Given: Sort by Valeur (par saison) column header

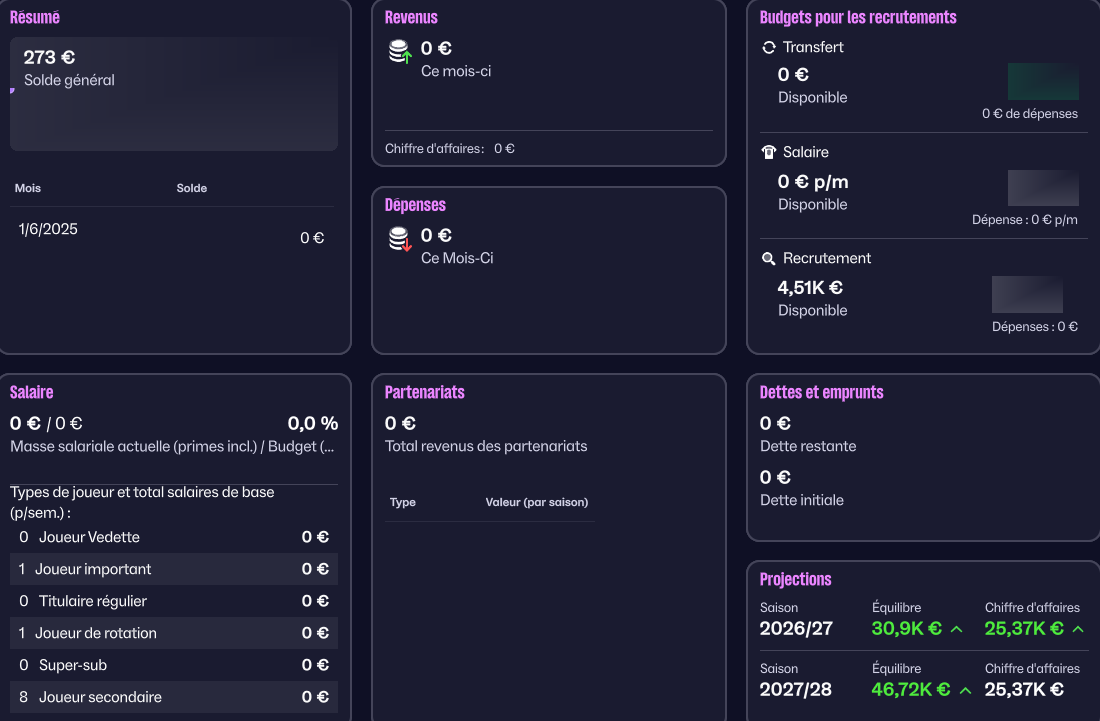Looking at the screenshot, I should click(536, 502).
